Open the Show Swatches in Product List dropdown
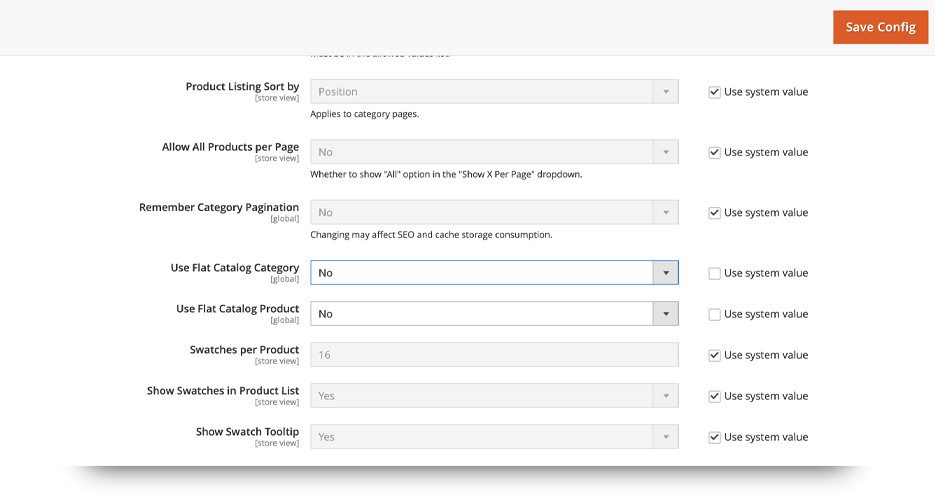935x499 pixels. pyautogui.click(x=494, y=396)
